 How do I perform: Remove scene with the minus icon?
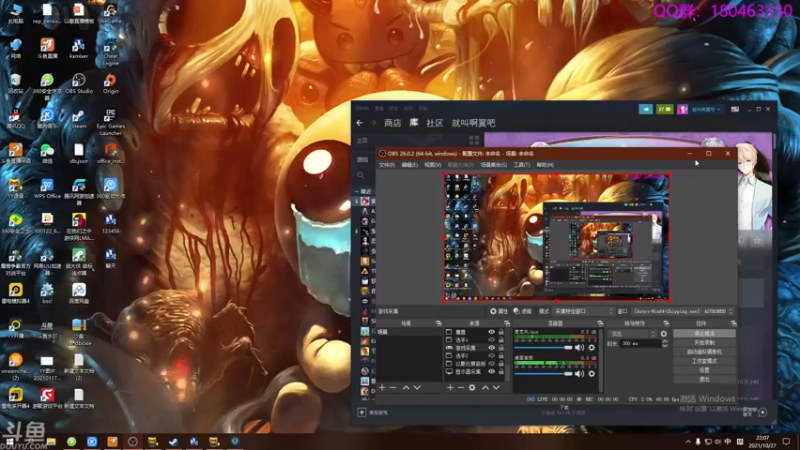(x=393, y=388)
